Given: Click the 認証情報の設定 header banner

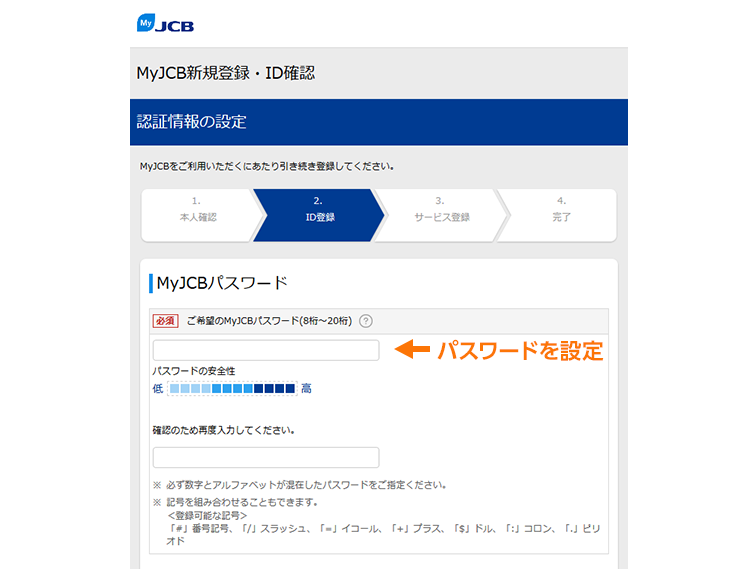Looking at the screenshot, I should point(379,122).
